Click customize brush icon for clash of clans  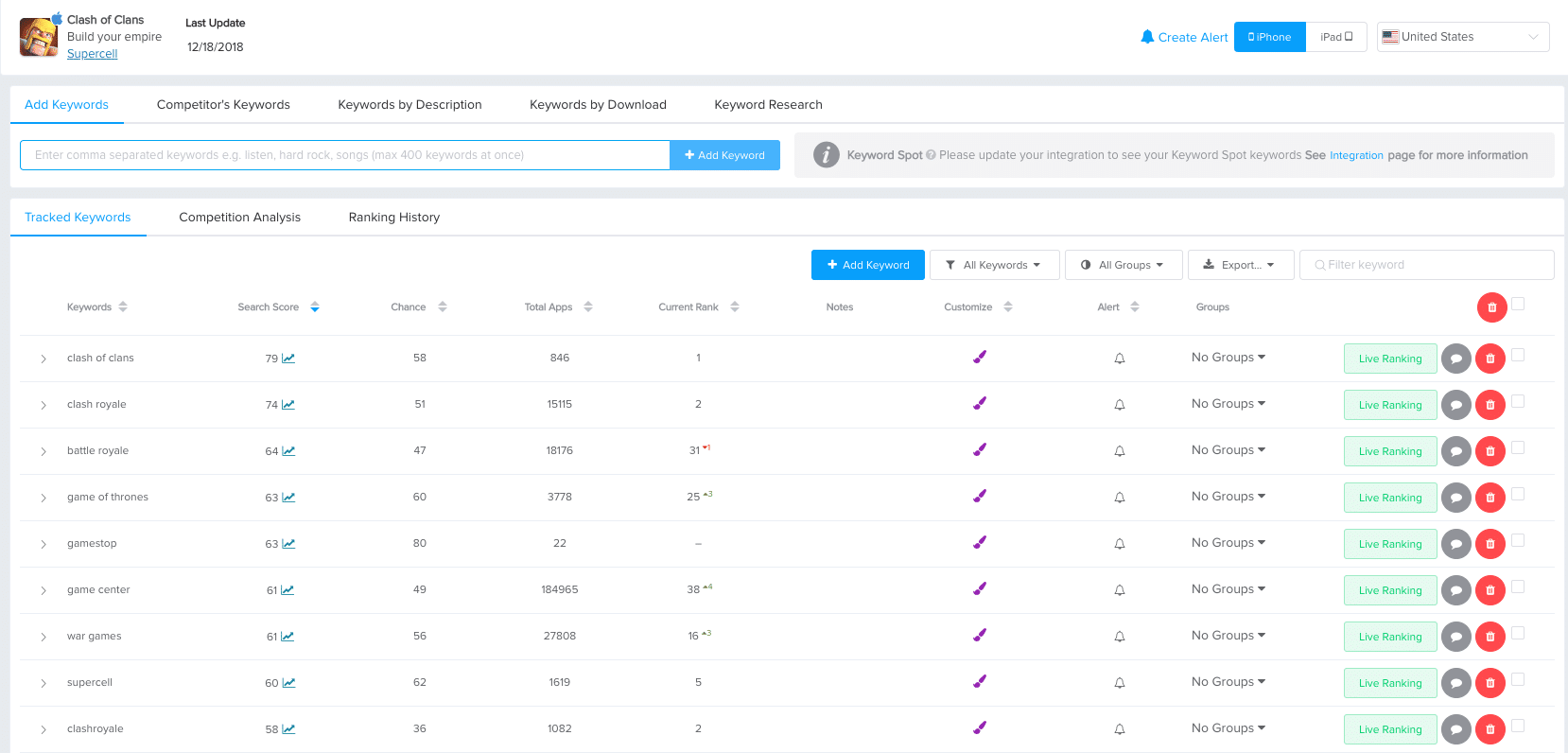(x=980, y=357)
